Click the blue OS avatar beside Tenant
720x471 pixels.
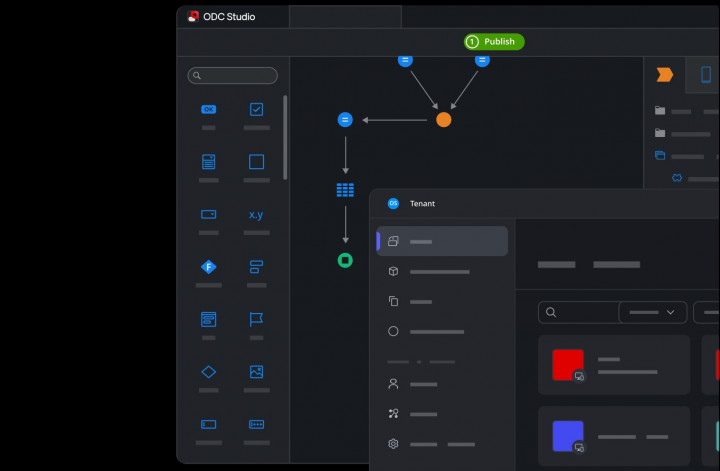(393, 203)
